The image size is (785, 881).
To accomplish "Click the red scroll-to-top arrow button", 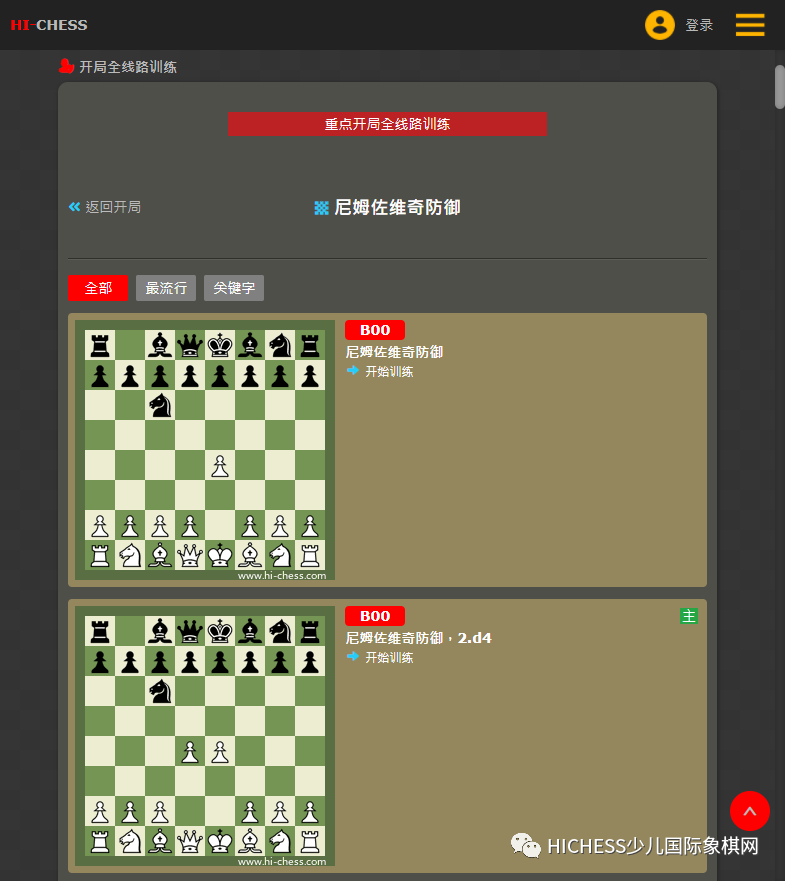I will (x=750, y=811).
